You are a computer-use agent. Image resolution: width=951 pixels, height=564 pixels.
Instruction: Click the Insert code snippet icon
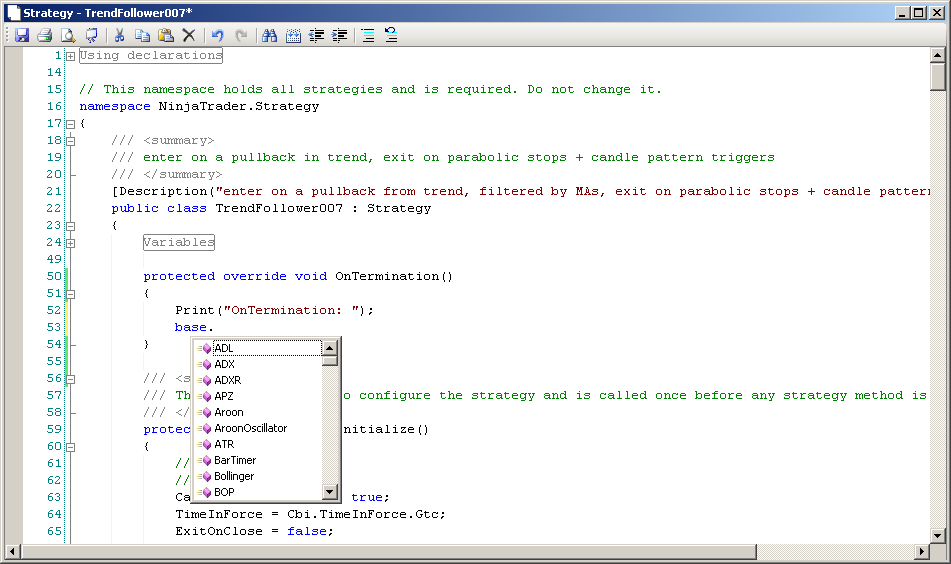293,36
